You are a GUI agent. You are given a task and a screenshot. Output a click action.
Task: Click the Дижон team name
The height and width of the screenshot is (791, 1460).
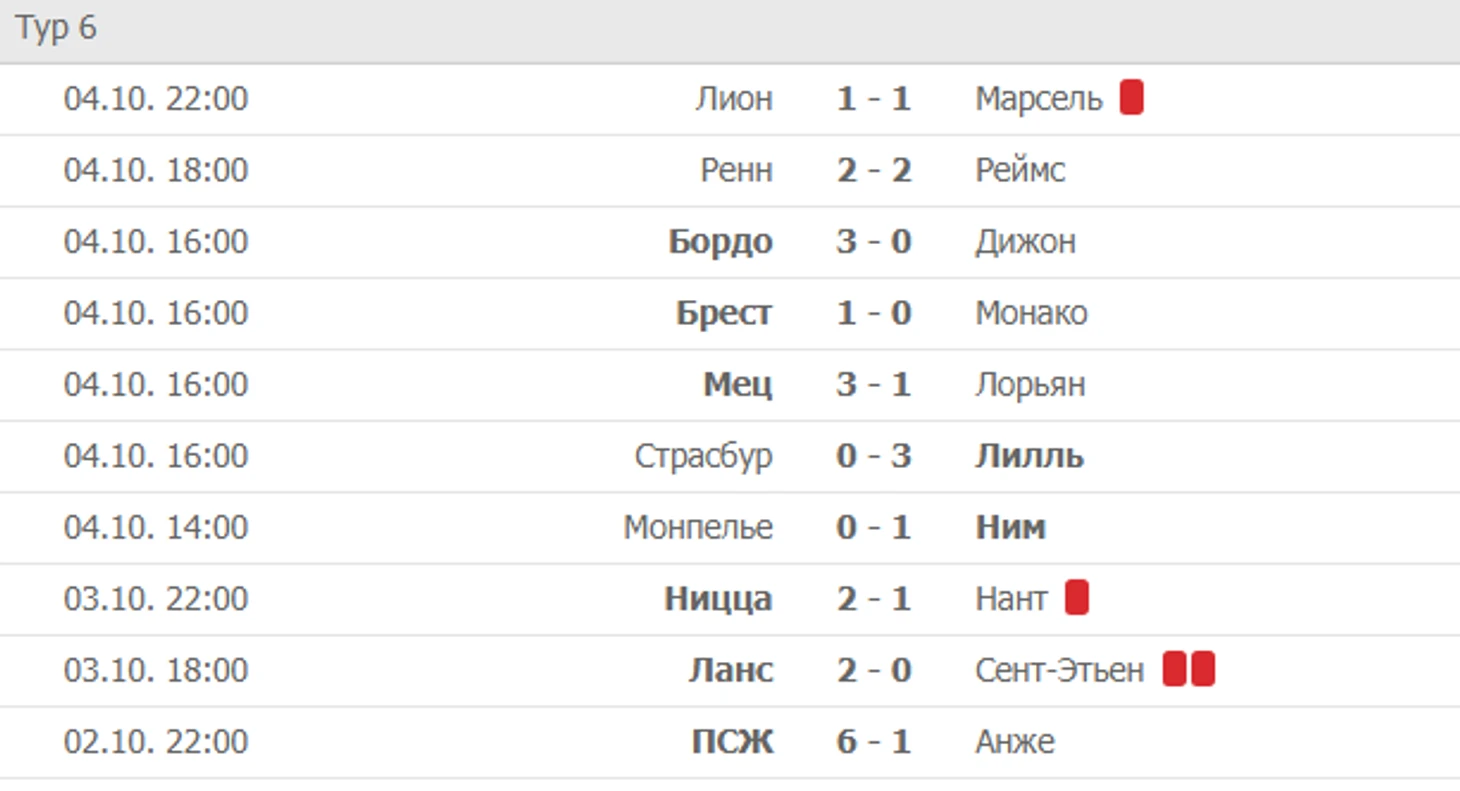[1026, 242]
